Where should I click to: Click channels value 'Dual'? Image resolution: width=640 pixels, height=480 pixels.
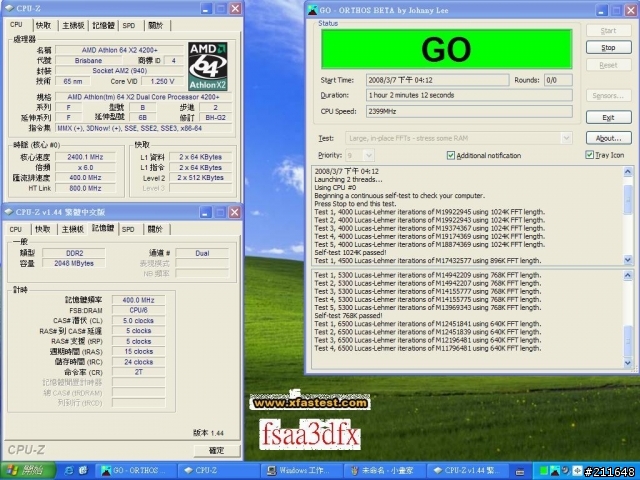pos(202,253)
